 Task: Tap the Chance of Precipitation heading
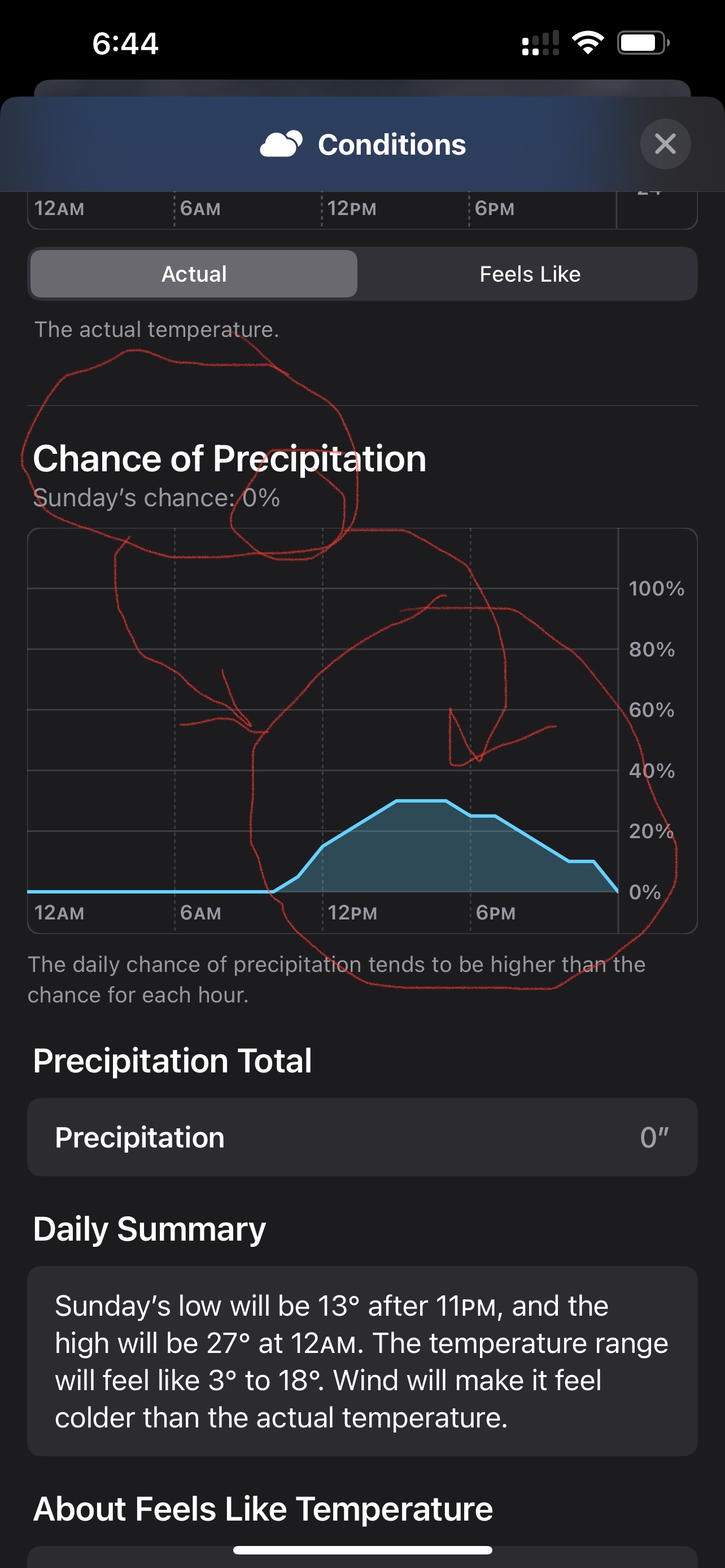point(229,458)
